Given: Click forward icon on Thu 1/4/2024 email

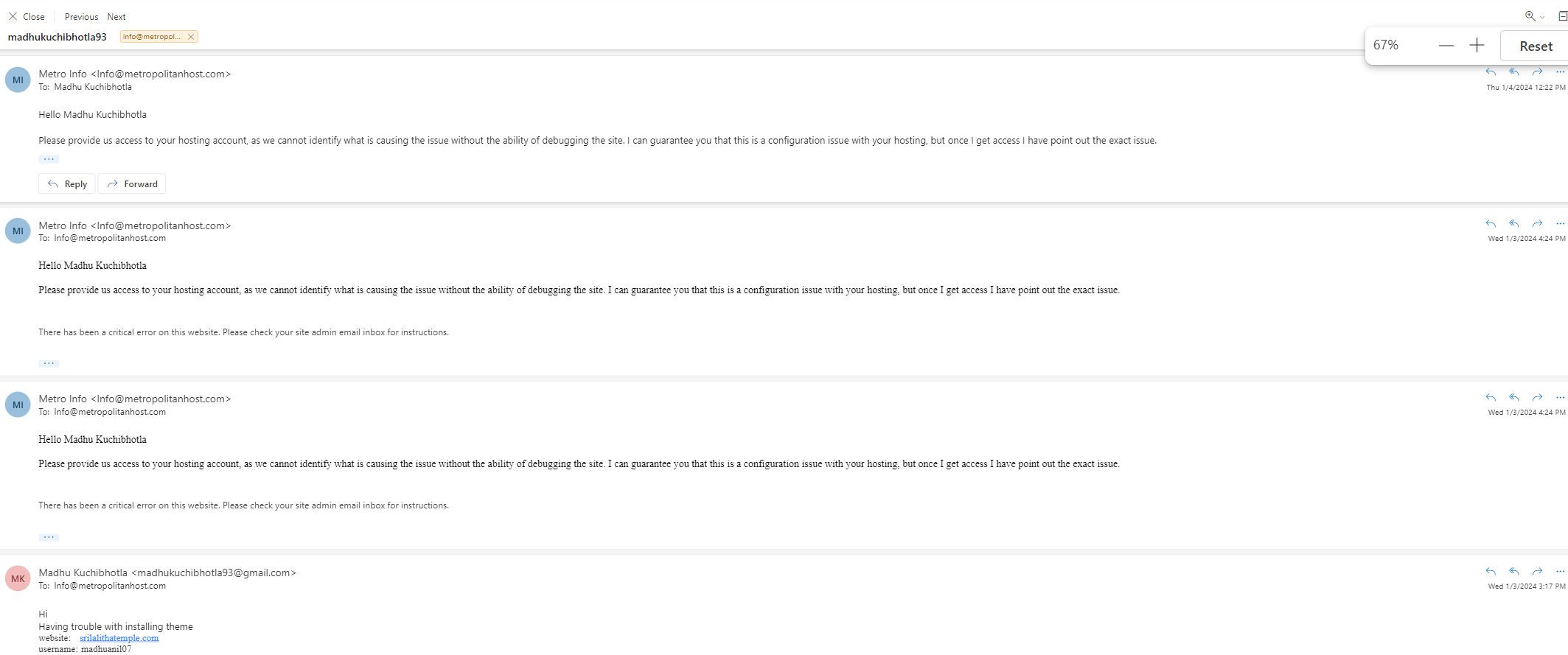Looking at the screenshot, I should coord(1537,72).
